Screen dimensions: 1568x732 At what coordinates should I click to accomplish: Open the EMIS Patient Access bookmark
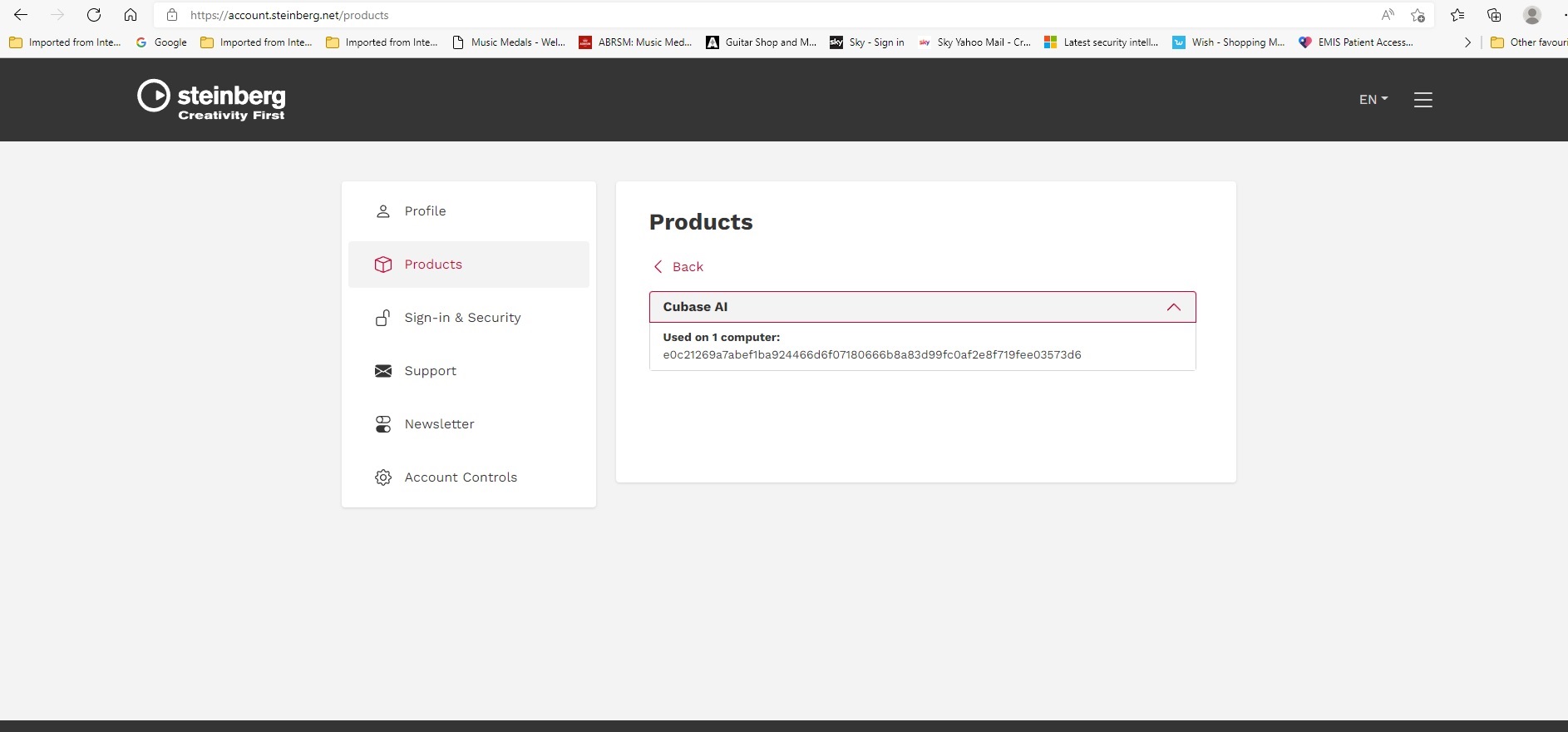1356,42
